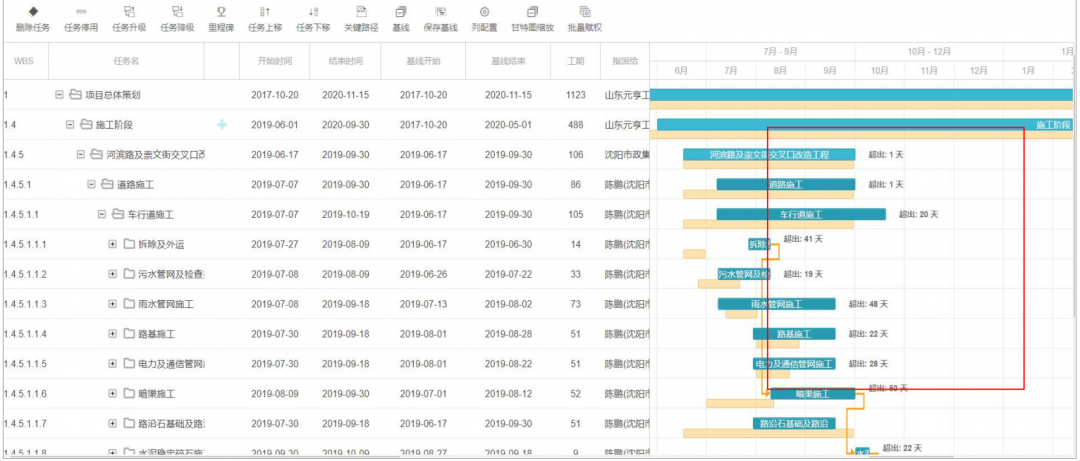1080x461 pixels.
Task: Click the 删除任务 (delete task) toolbar icon
Action: click(32, 11)
